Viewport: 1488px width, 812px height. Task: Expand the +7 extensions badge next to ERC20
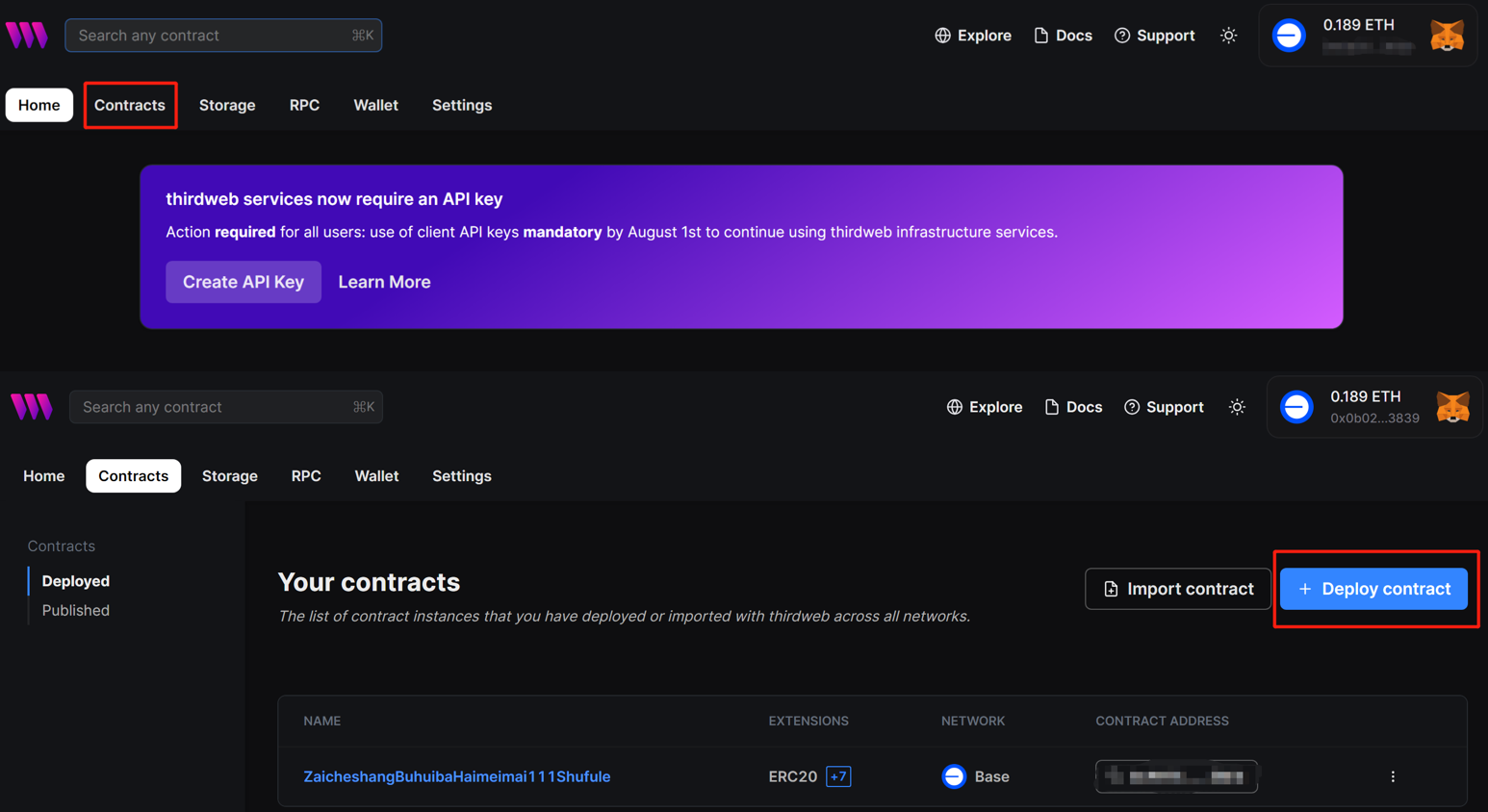838,776
